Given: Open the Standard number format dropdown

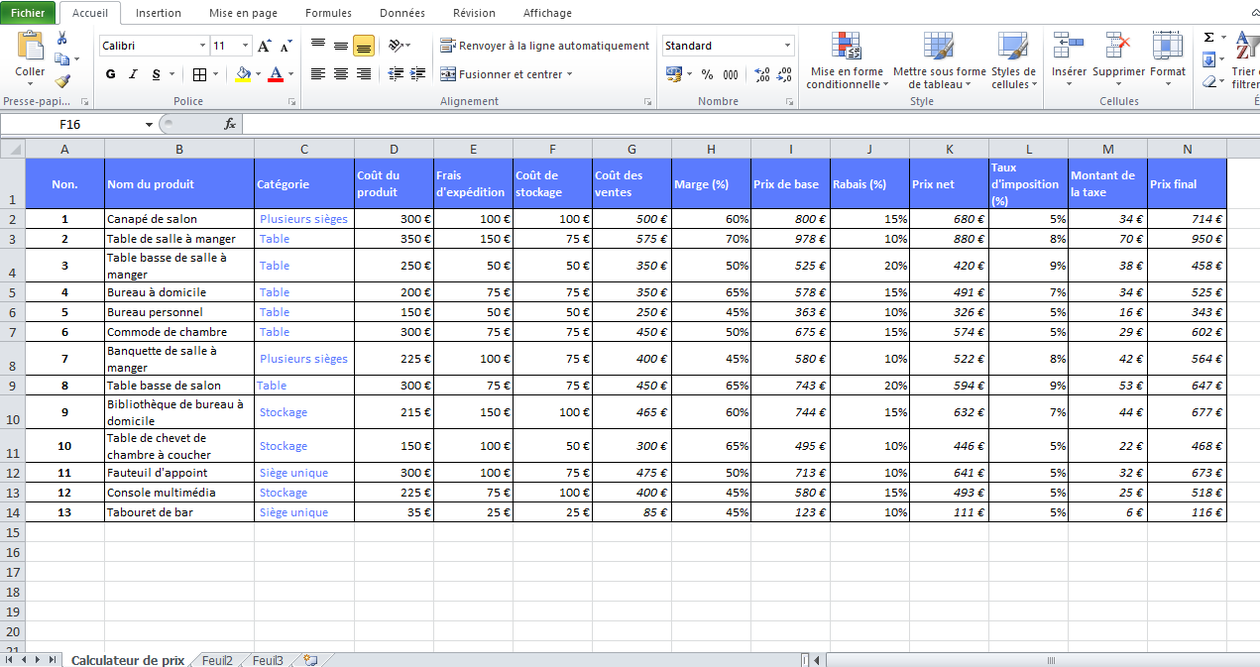Looking at the screenshot, I should point(788,45).
